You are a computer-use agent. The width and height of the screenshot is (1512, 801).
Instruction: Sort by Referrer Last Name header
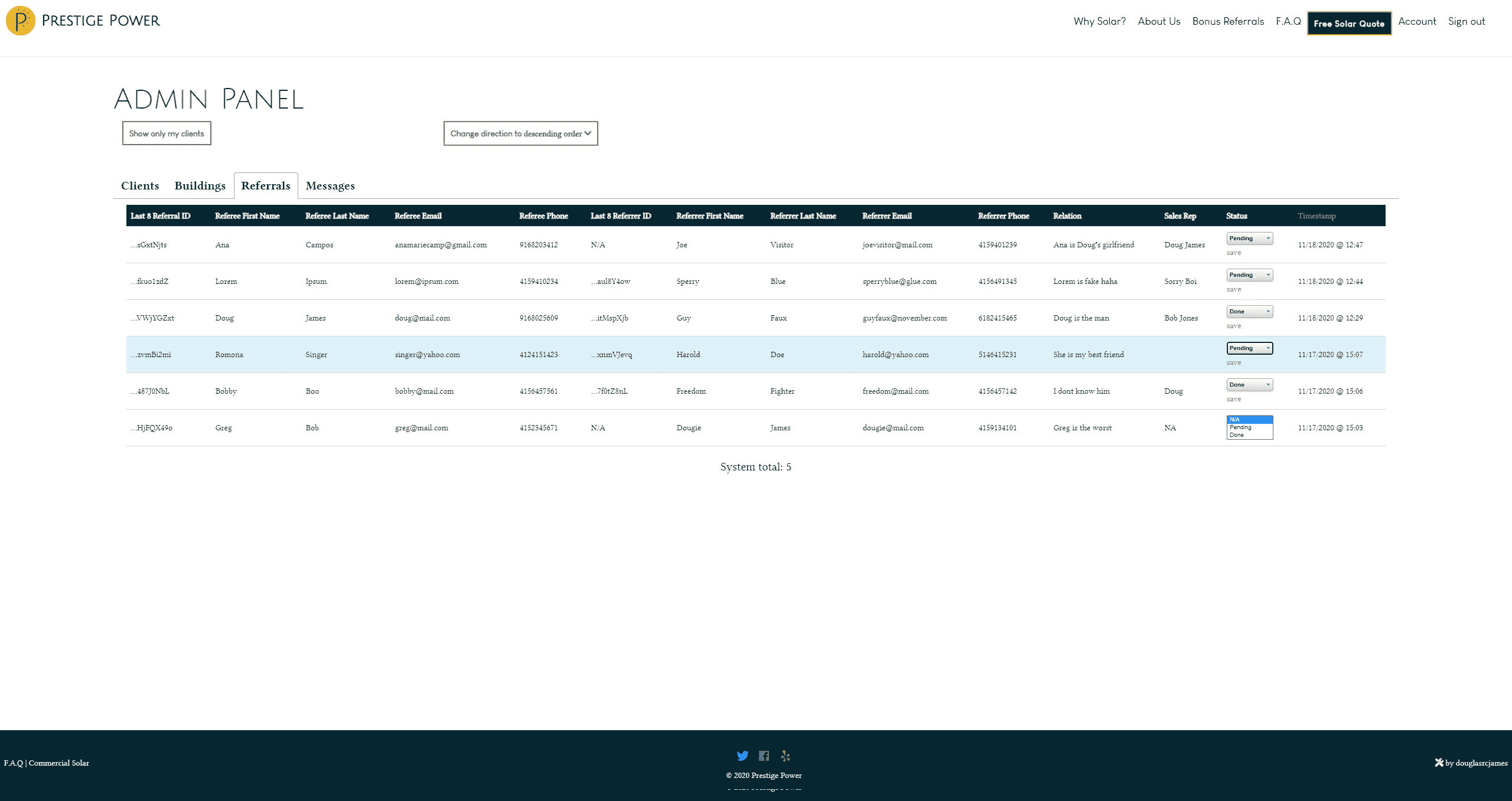tap(803, 216)
